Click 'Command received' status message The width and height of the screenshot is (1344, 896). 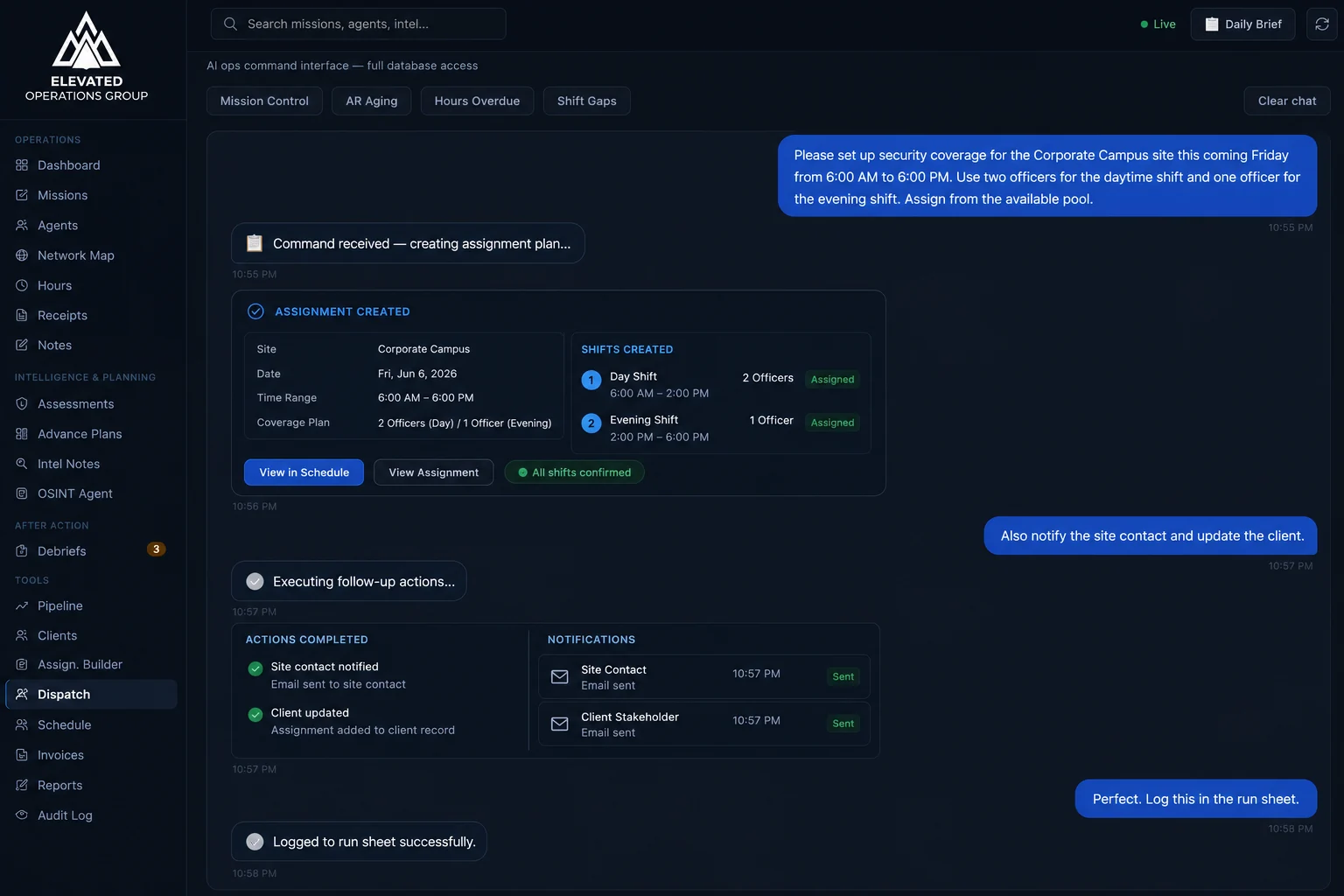pos(408,243)
